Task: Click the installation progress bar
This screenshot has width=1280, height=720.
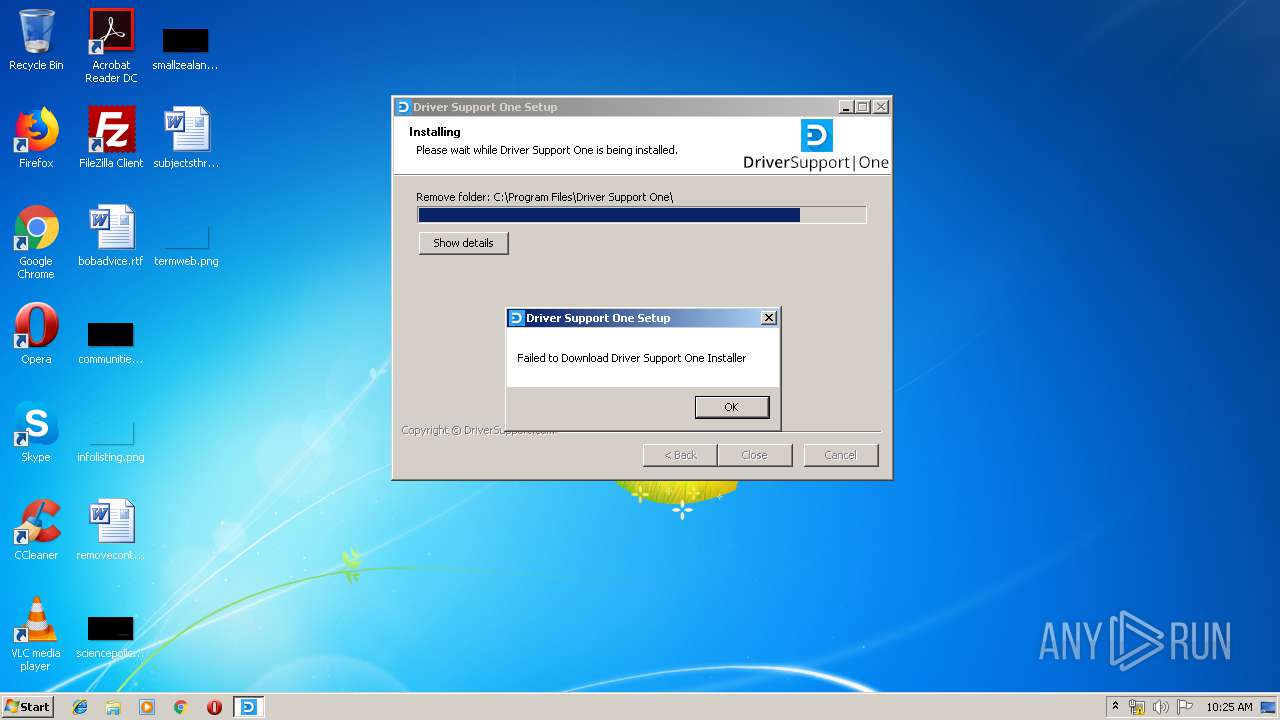Action: pyautogui.click(x=641, y=215)
